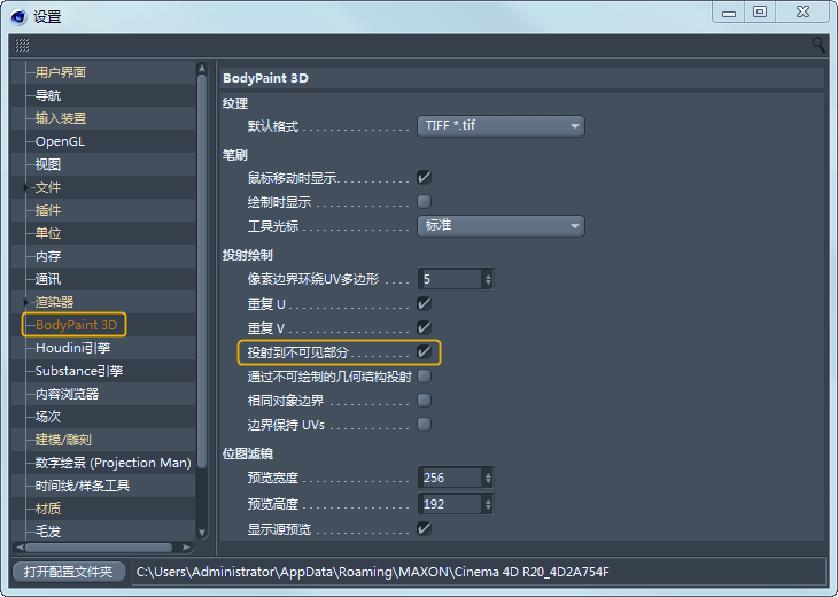Select 内存 category

[x=48, y=256]
